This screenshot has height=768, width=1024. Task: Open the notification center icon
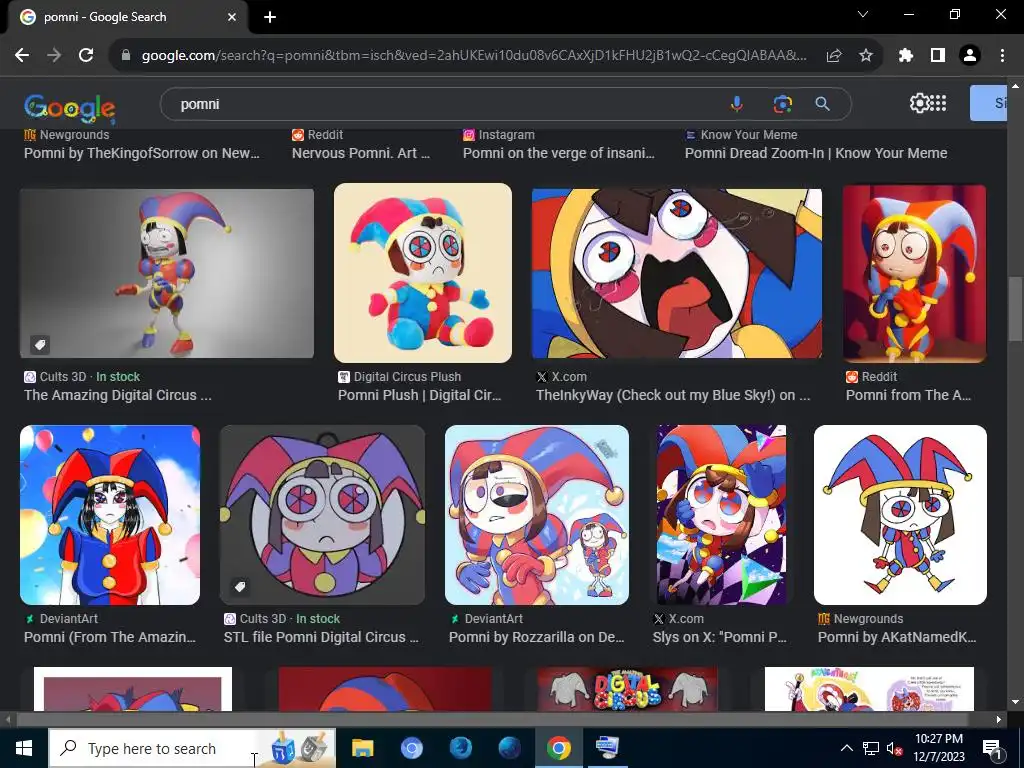click(x=992, y=748)
